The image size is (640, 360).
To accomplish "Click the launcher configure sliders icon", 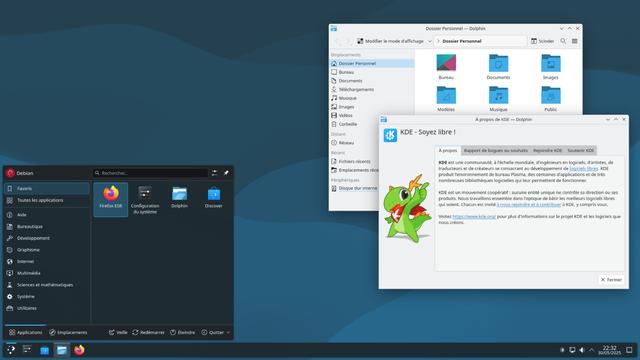I will point(214,173).
